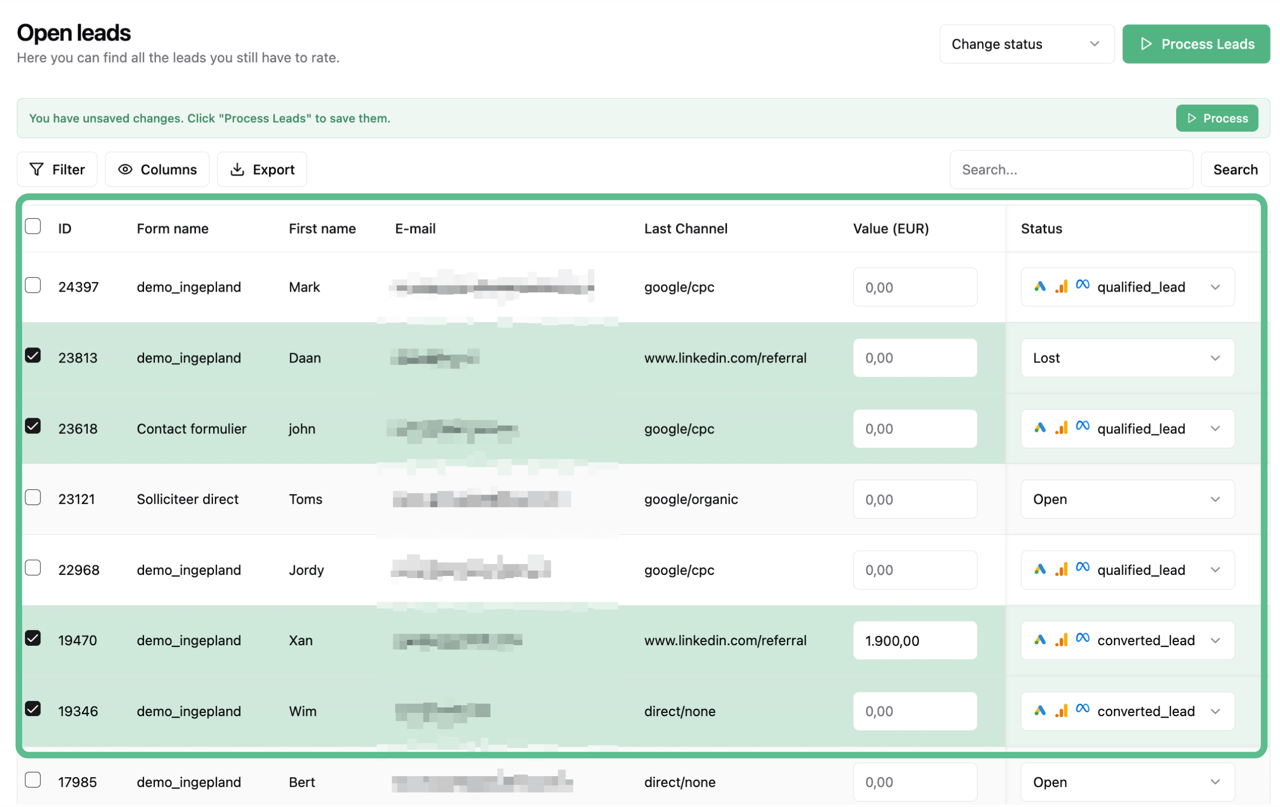Toggle the select-all checkbox in table header

tap(33, 226)
